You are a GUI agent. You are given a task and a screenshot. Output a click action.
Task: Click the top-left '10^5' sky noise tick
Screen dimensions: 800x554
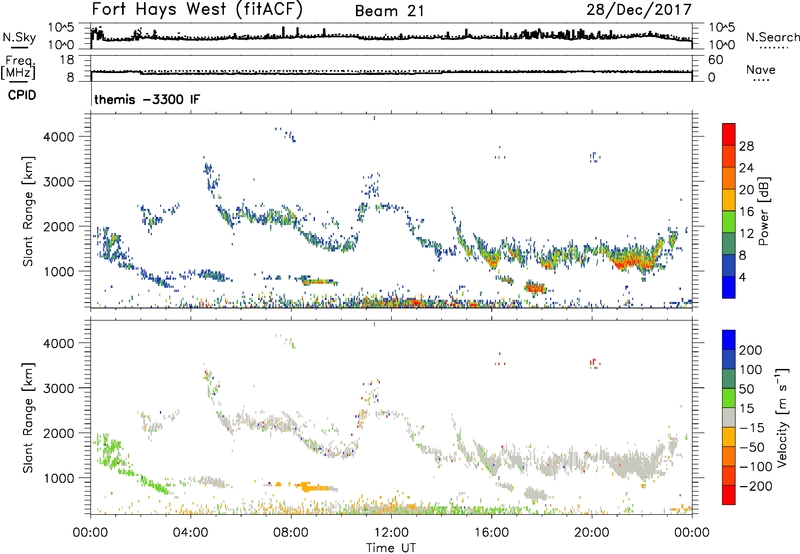click(61, 28)
